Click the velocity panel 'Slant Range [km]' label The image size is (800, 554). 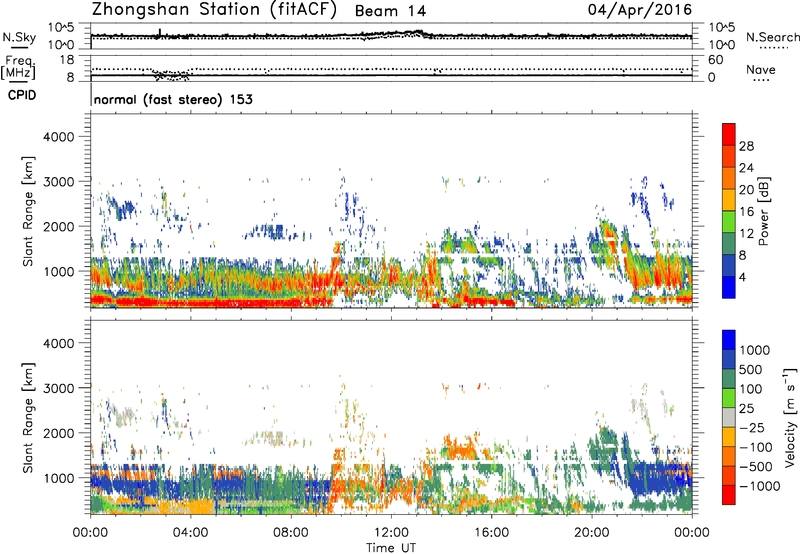(x=28, y=418)
